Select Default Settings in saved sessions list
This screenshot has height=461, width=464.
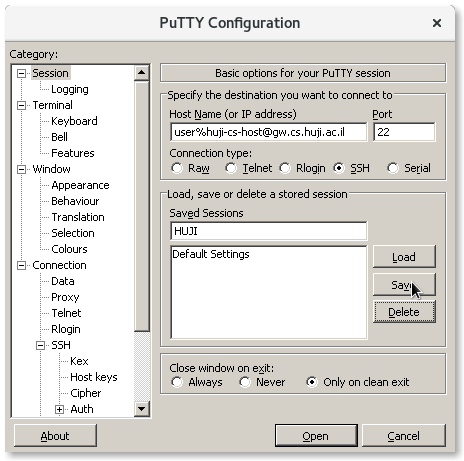pyautogui.click(x=211, y=254)
